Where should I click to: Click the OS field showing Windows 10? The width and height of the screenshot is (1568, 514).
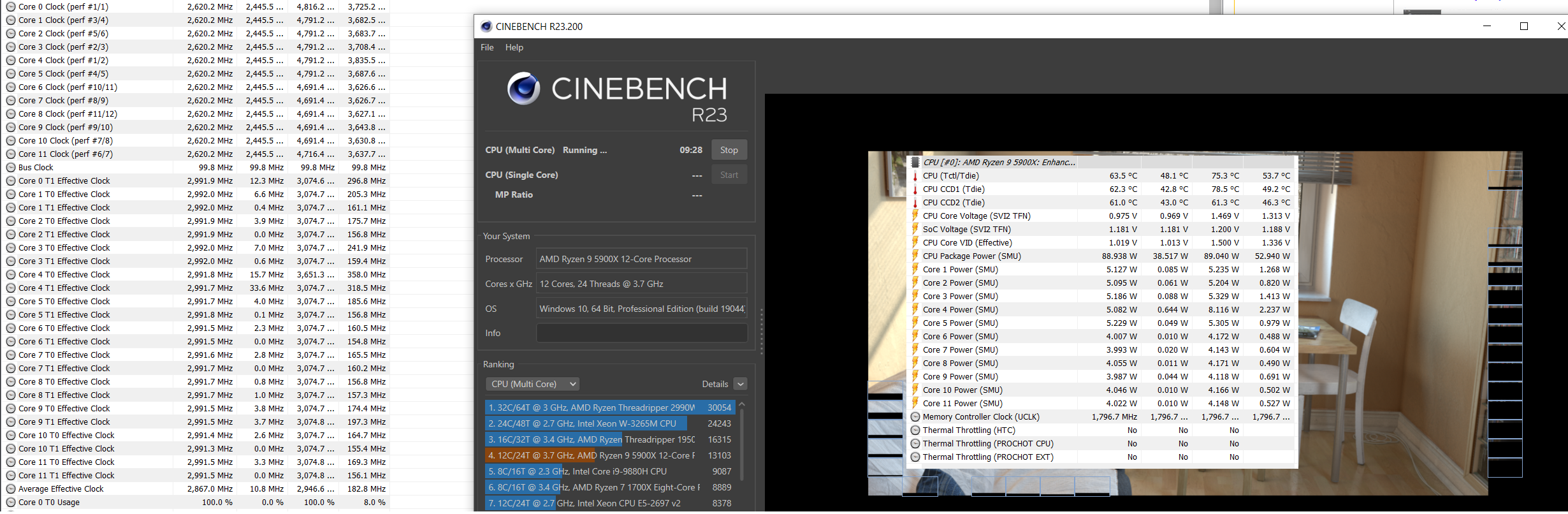tap(642, 309)
